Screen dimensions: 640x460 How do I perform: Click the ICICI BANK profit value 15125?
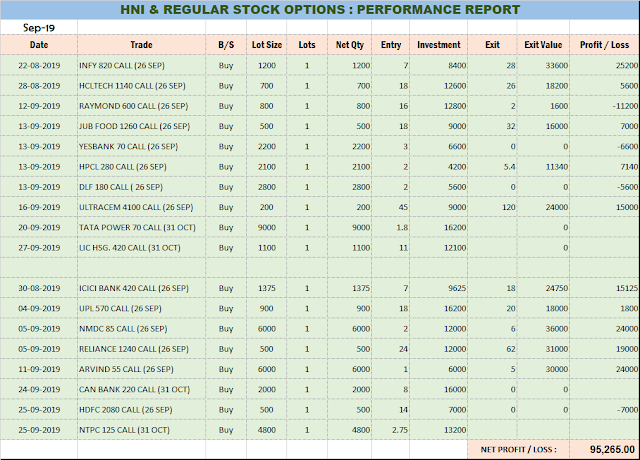pyautogui.click(x=627, y=288)
